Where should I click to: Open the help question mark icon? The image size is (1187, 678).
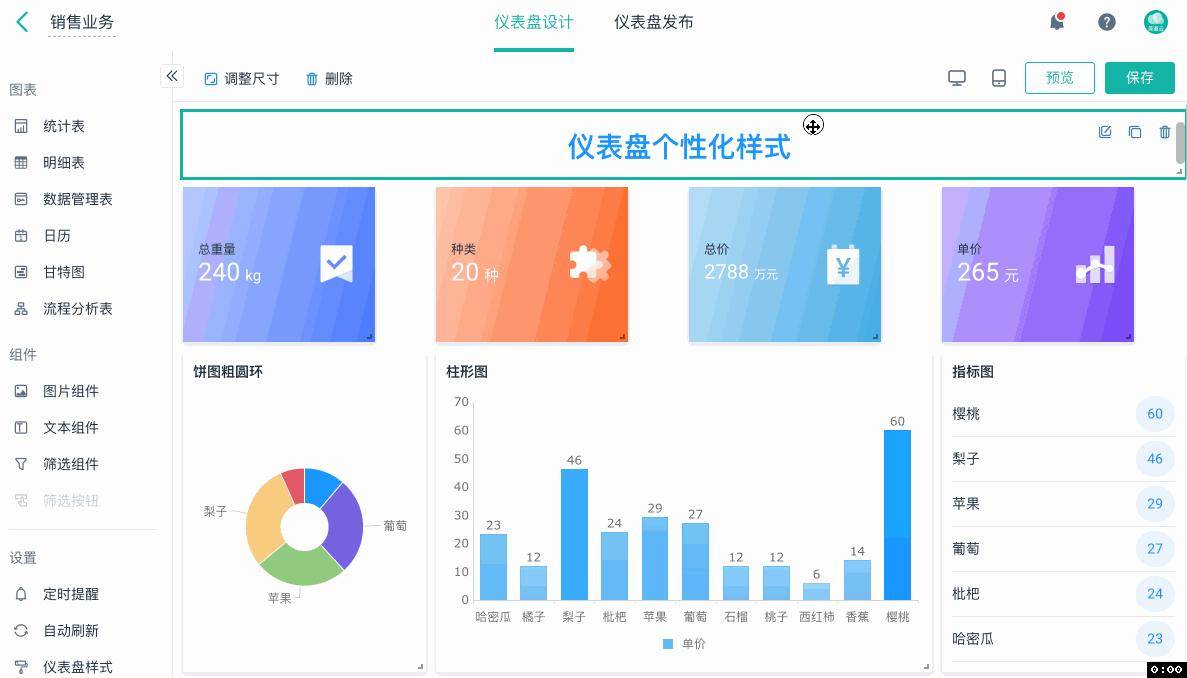point(1107,22)
